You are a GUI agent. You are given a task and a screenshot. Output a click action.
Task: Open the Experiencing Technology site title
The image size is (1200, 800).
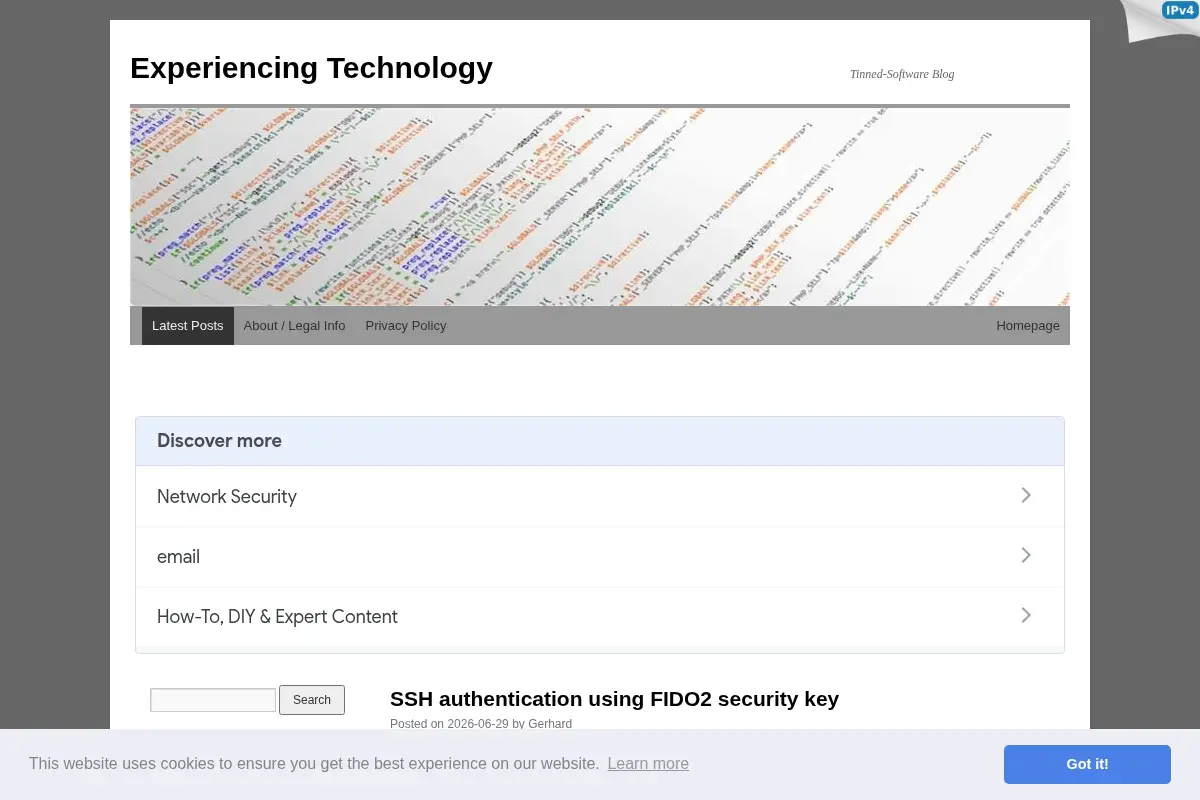pyautogui.click(x=311, y=68)
